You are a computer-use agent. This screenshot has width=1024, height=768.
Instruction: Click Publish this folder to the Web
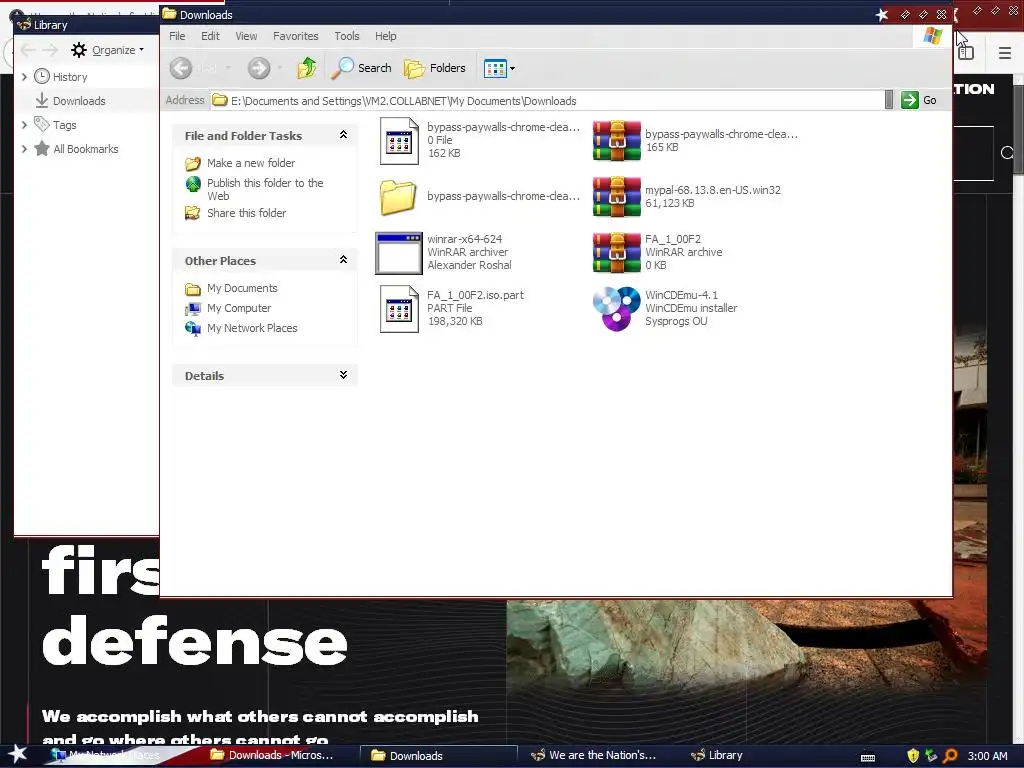[x=265, y=189]
